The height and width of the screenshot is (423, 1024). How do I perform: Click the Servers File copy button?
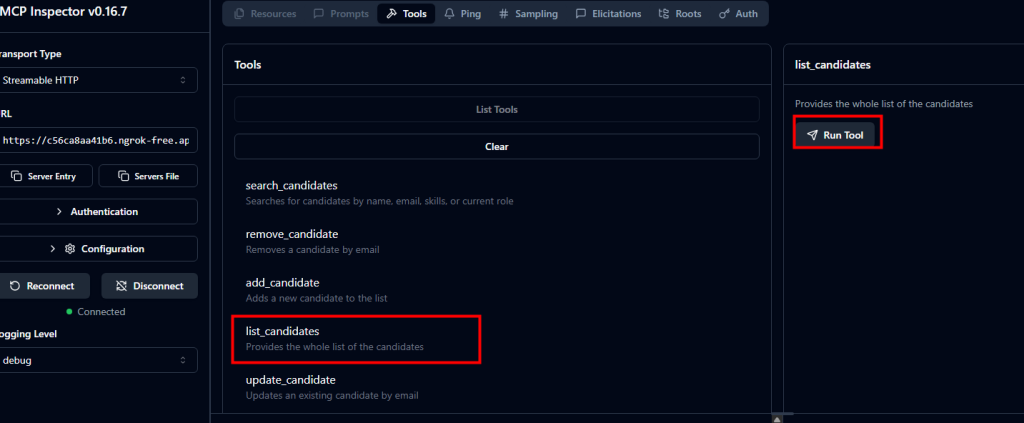(x=149, y=176)
